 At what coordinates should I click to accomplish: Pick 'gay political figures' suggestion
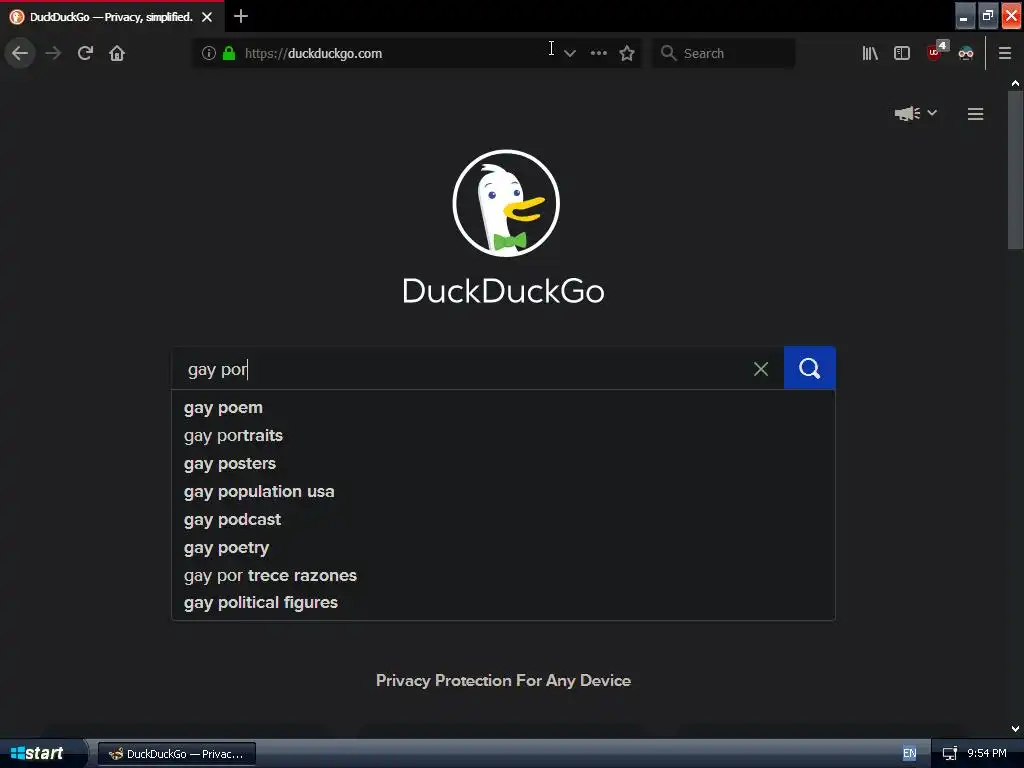(503, 603)
